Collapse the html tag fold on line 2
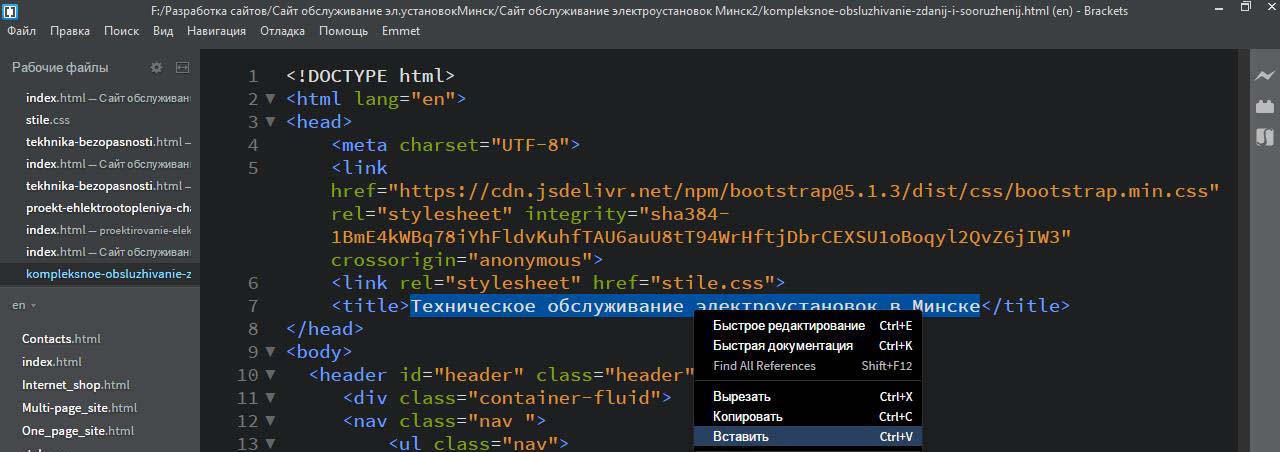The image size is (1280, 452). click(270, 99)
